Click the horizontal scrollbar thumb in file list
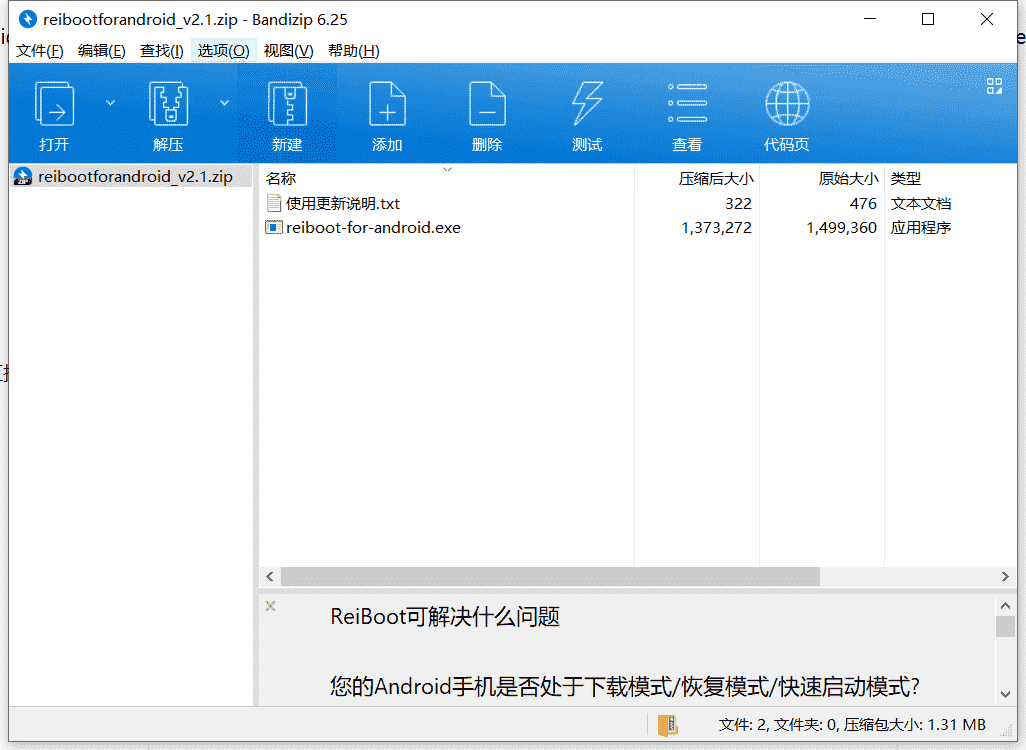Viewport: 1026px width, 750px height. [x=550, y=577]
